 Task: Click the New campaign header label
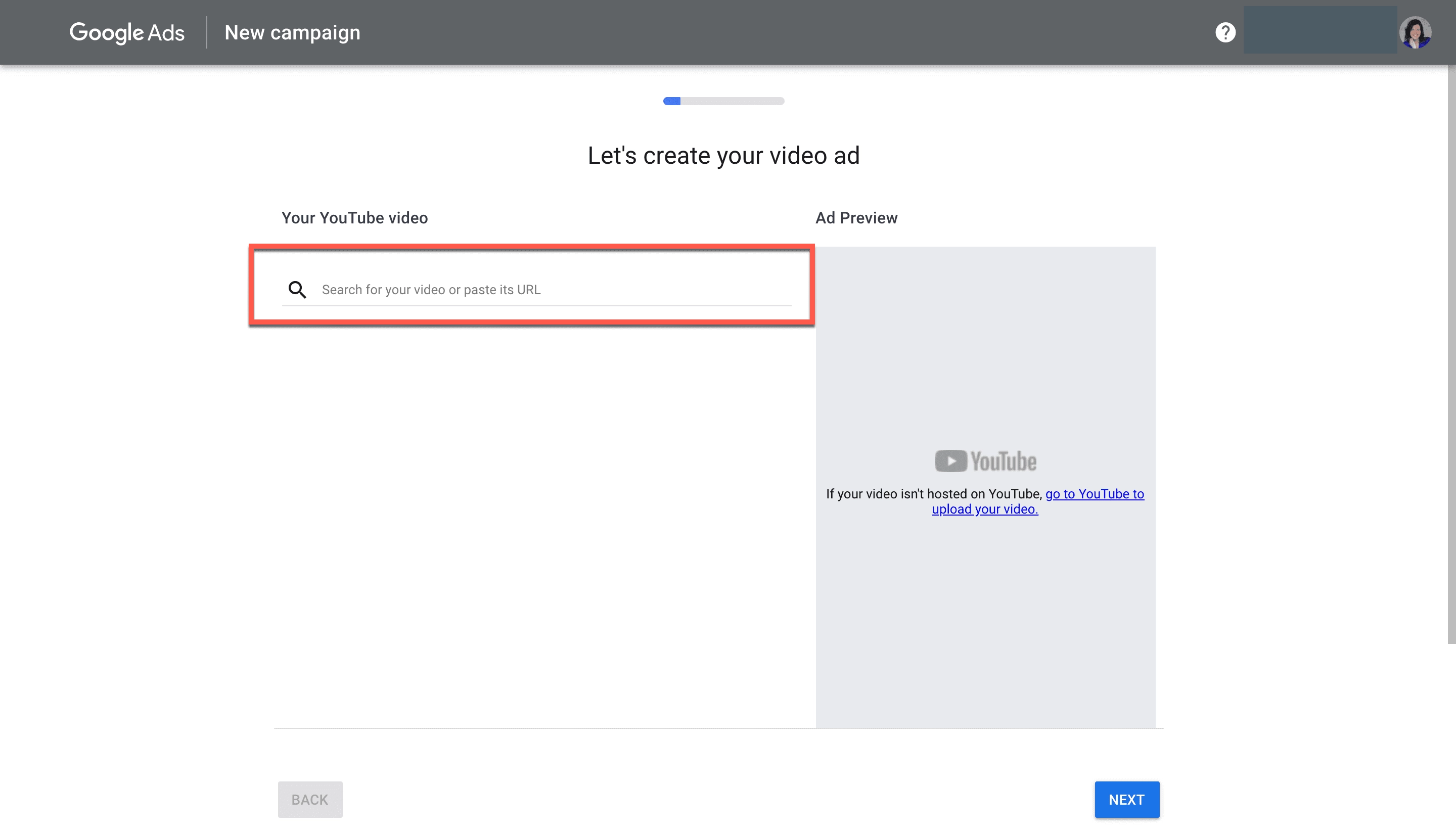(292, 32)
